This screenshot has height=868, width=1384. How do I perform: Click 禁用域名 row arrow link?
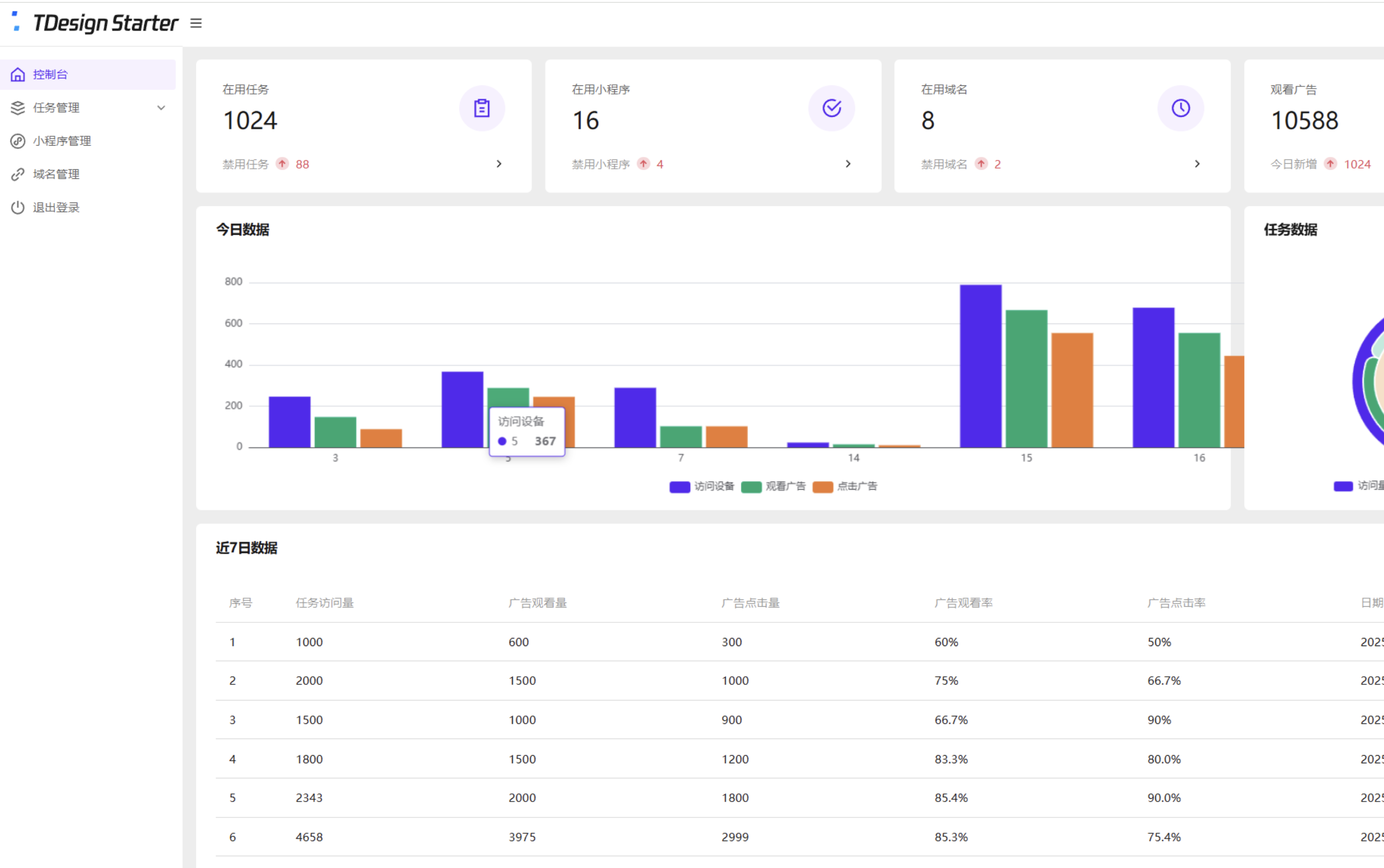coord(1197,164)
